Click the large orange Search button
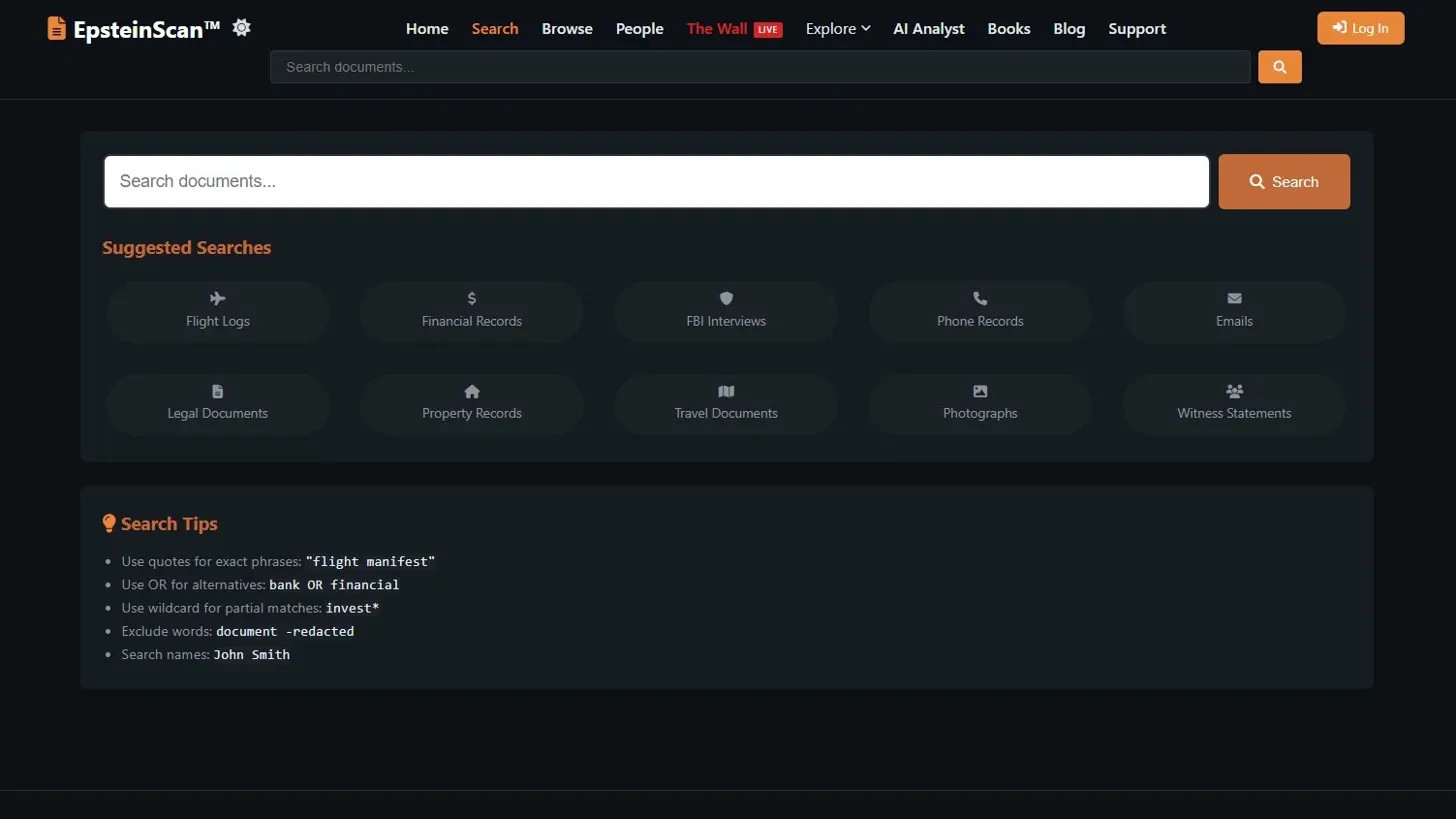 [x=1284, y=182]
